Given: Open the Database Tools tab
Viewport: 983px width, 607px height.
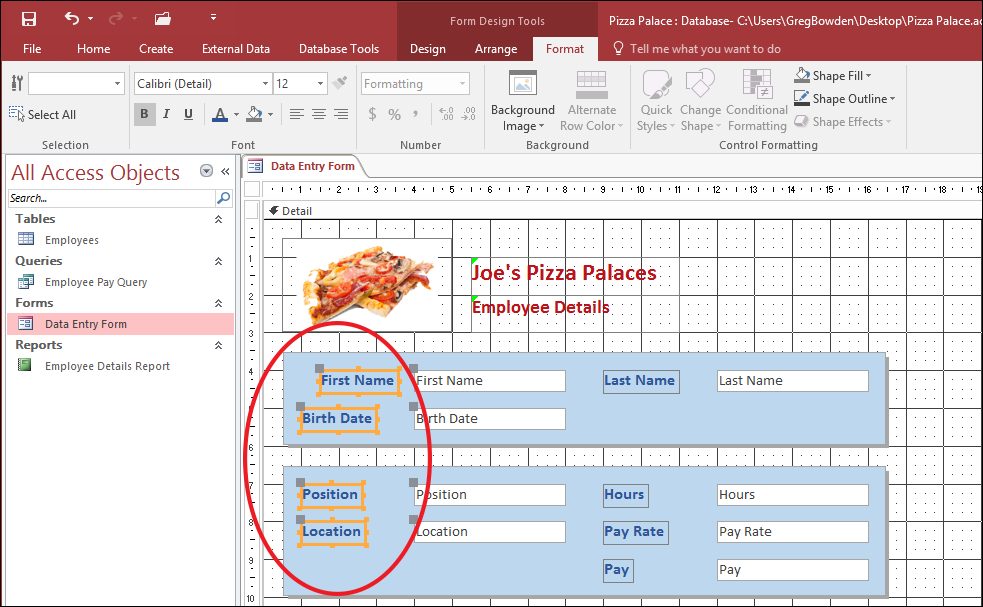Looking at the screenshot, I should tap(339, 49).
